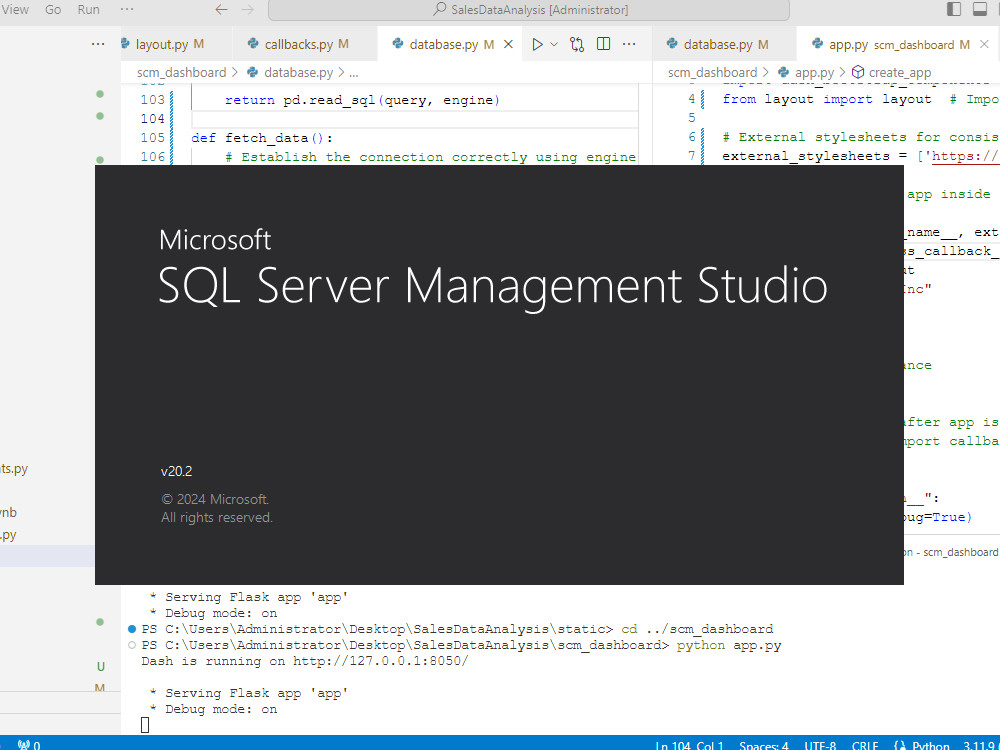Click the ellipsis breadcrumb in left editor

click(x=354, y=73)
